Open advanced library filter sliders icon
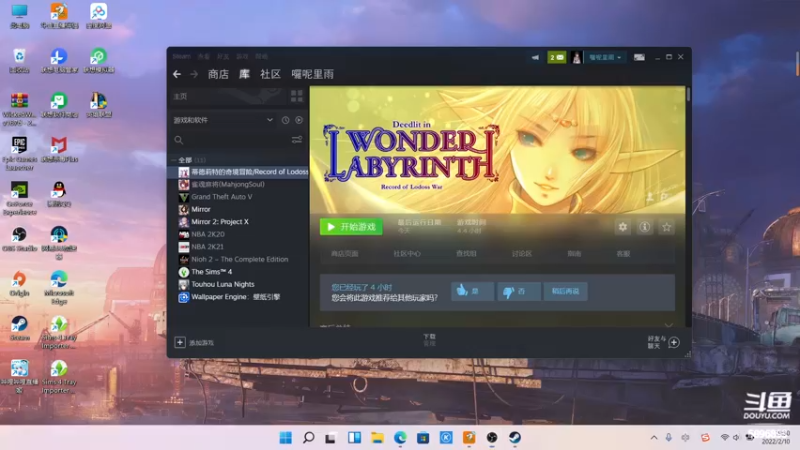The width and height of the screenshot is (800, 450). click(296, 140)
